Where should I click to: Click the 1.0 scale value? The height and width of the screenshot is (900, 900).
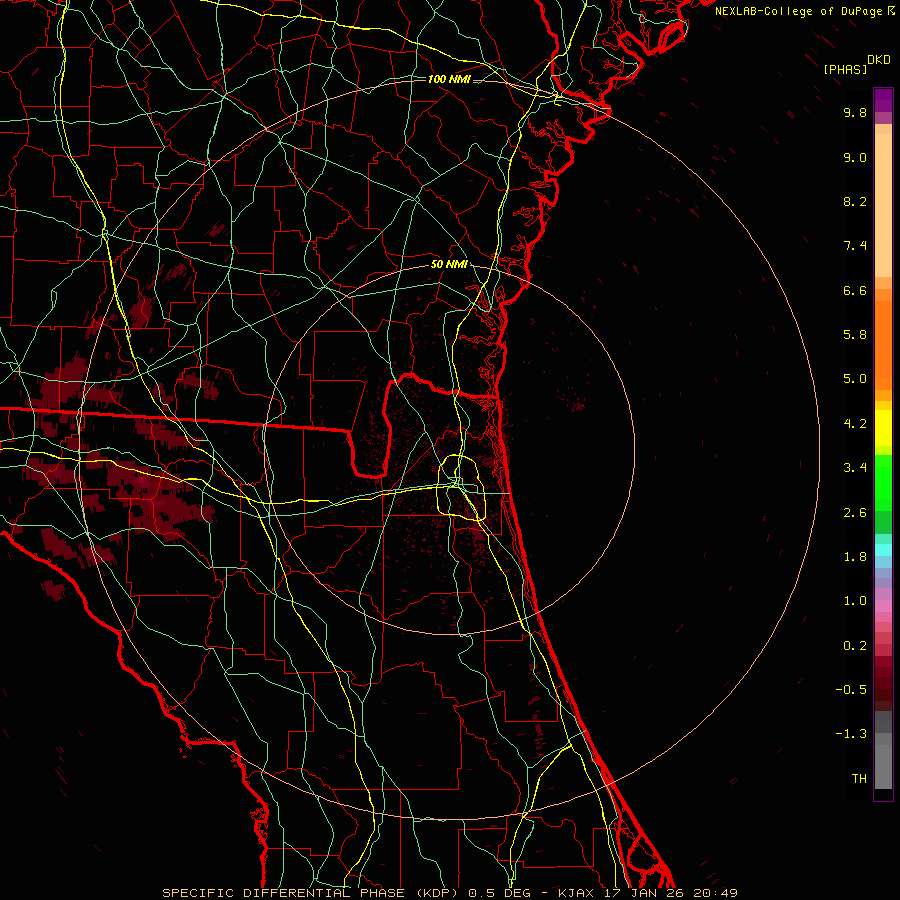coord(855,601)
